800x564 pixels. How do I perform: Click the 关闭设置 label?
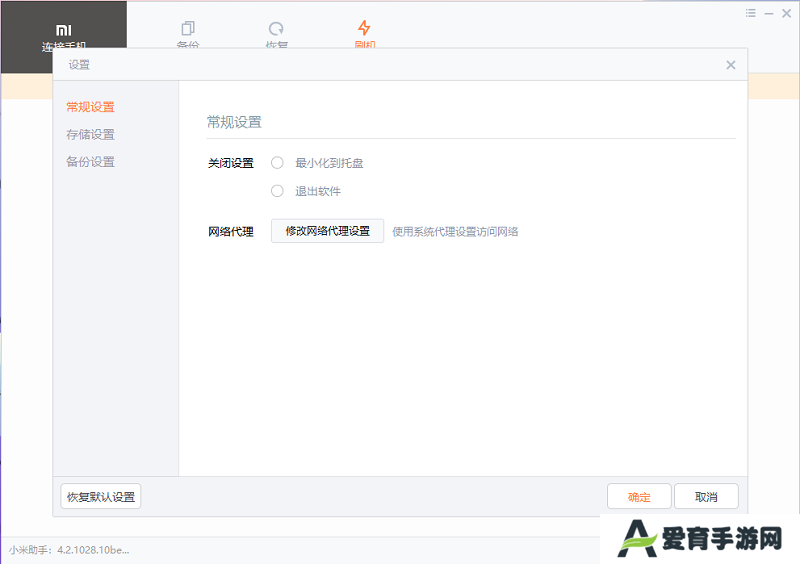pos(231,163)
